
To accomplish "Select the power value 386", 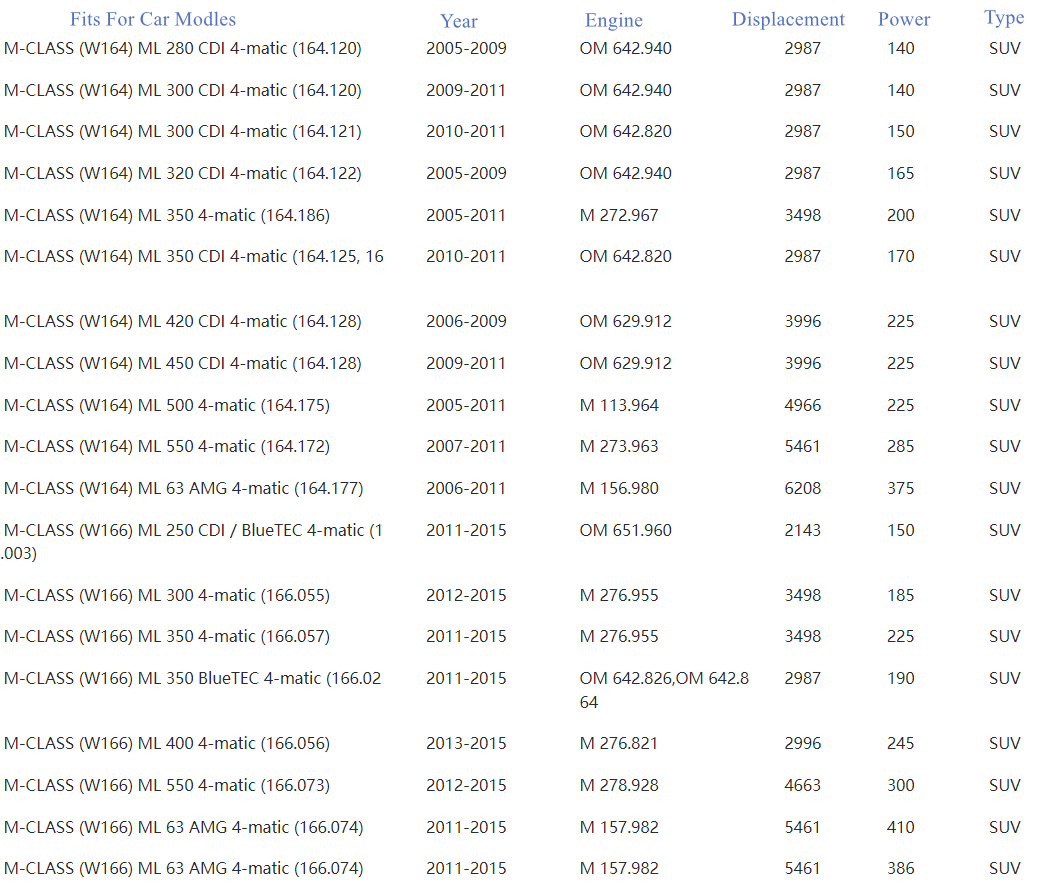I will (x=901, y=868).
